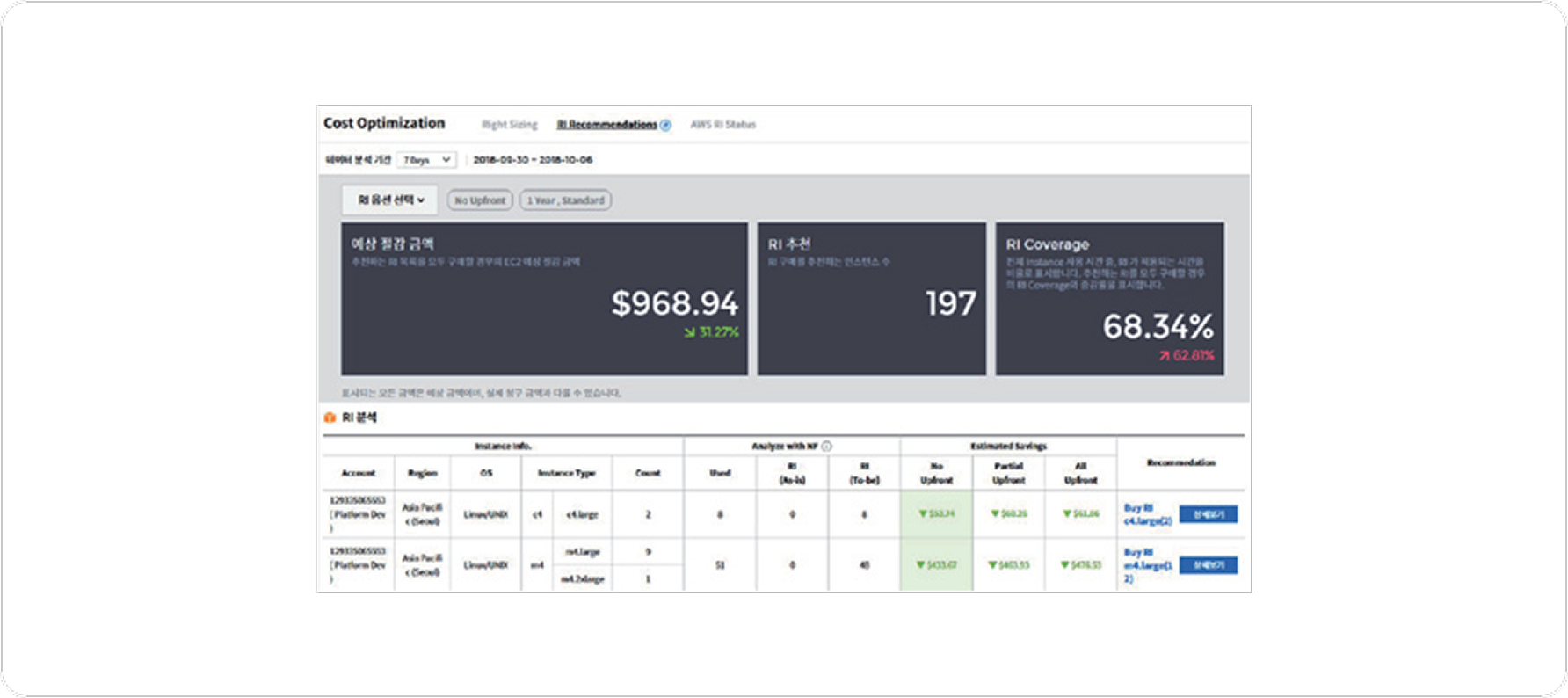This screenshot has width=1568, height=698.
Task: Switch to the Right Sizing tab
Action: pos(509,125)
